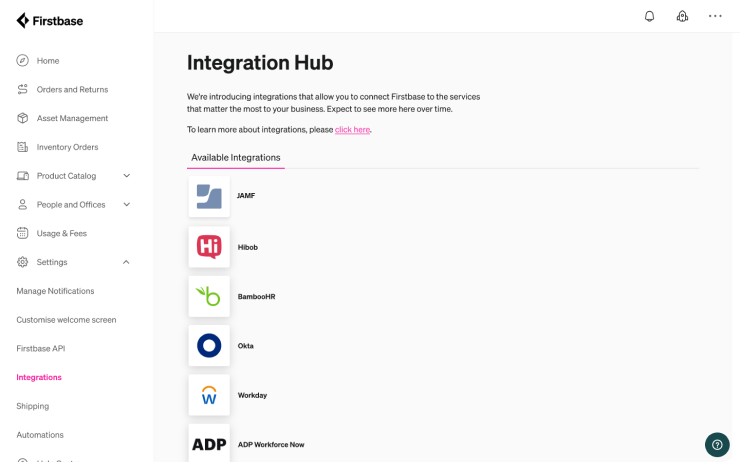
Task: Click the Asset Management box icon
Action: click(22, 118)
